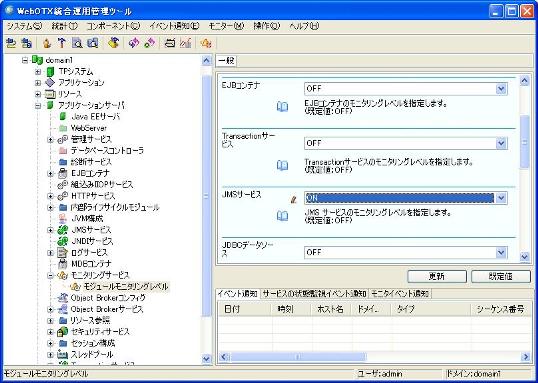Click the up arrow toolbar icon
538x383 pixels.
[62, 43]
